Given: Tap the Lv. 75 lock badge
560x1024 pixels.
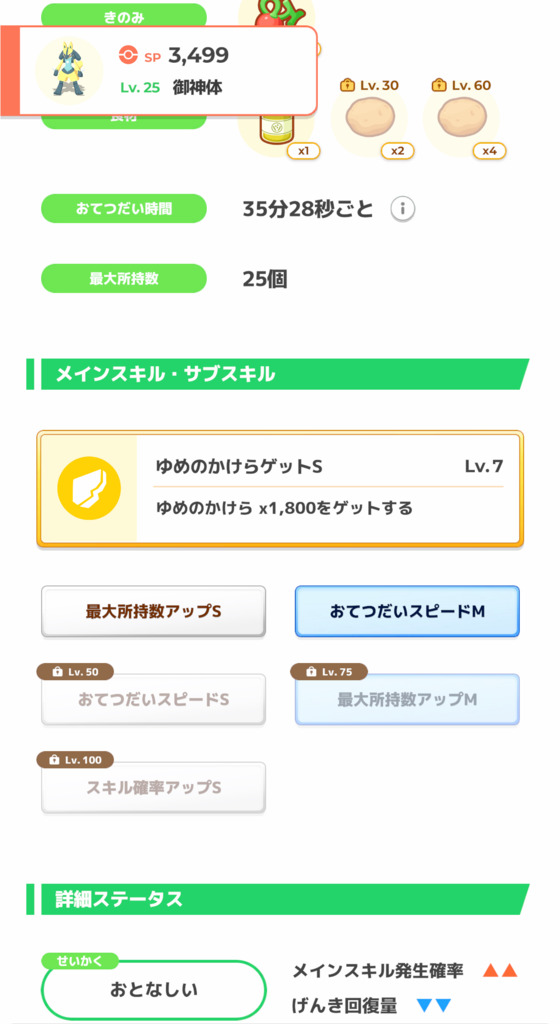Looking at the screenshot, I should (330, 671).
